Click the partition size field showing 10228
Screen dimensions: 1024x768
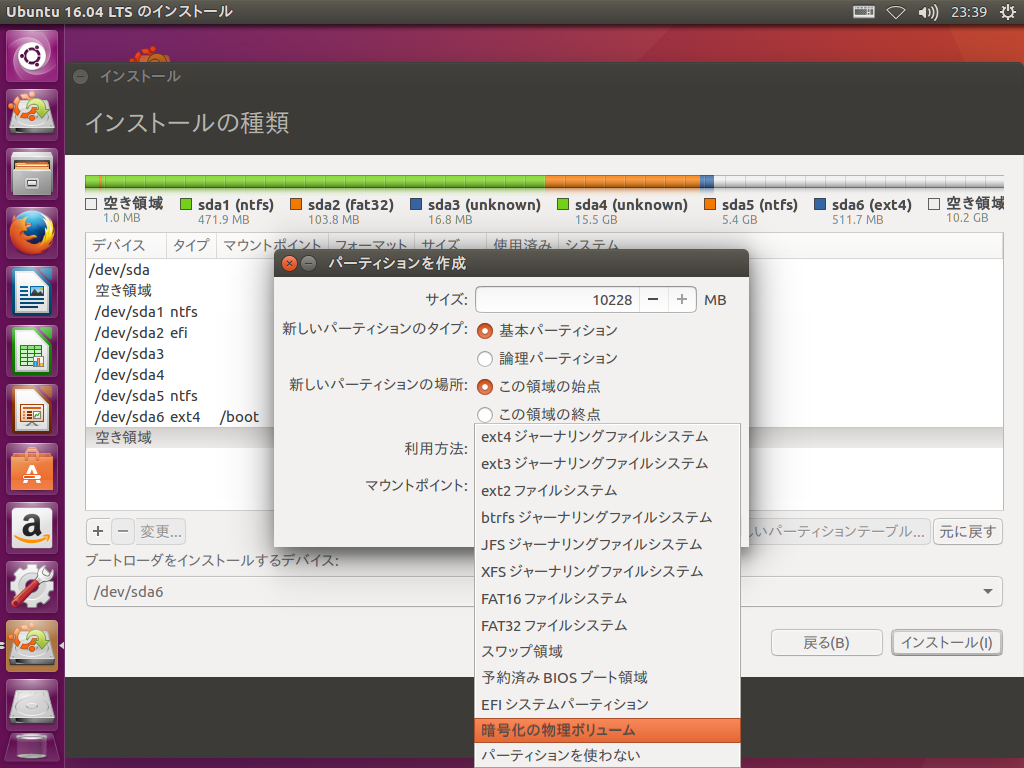tap(558, 300)
